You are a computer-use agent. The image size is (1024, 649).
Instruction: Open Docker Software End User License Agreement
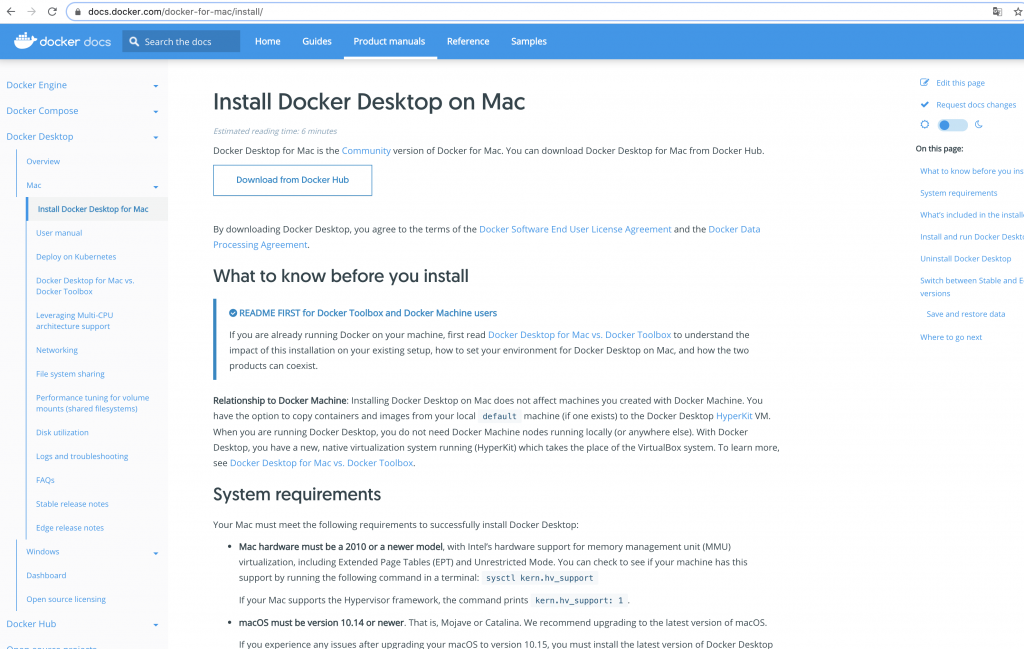pos(575,229)
